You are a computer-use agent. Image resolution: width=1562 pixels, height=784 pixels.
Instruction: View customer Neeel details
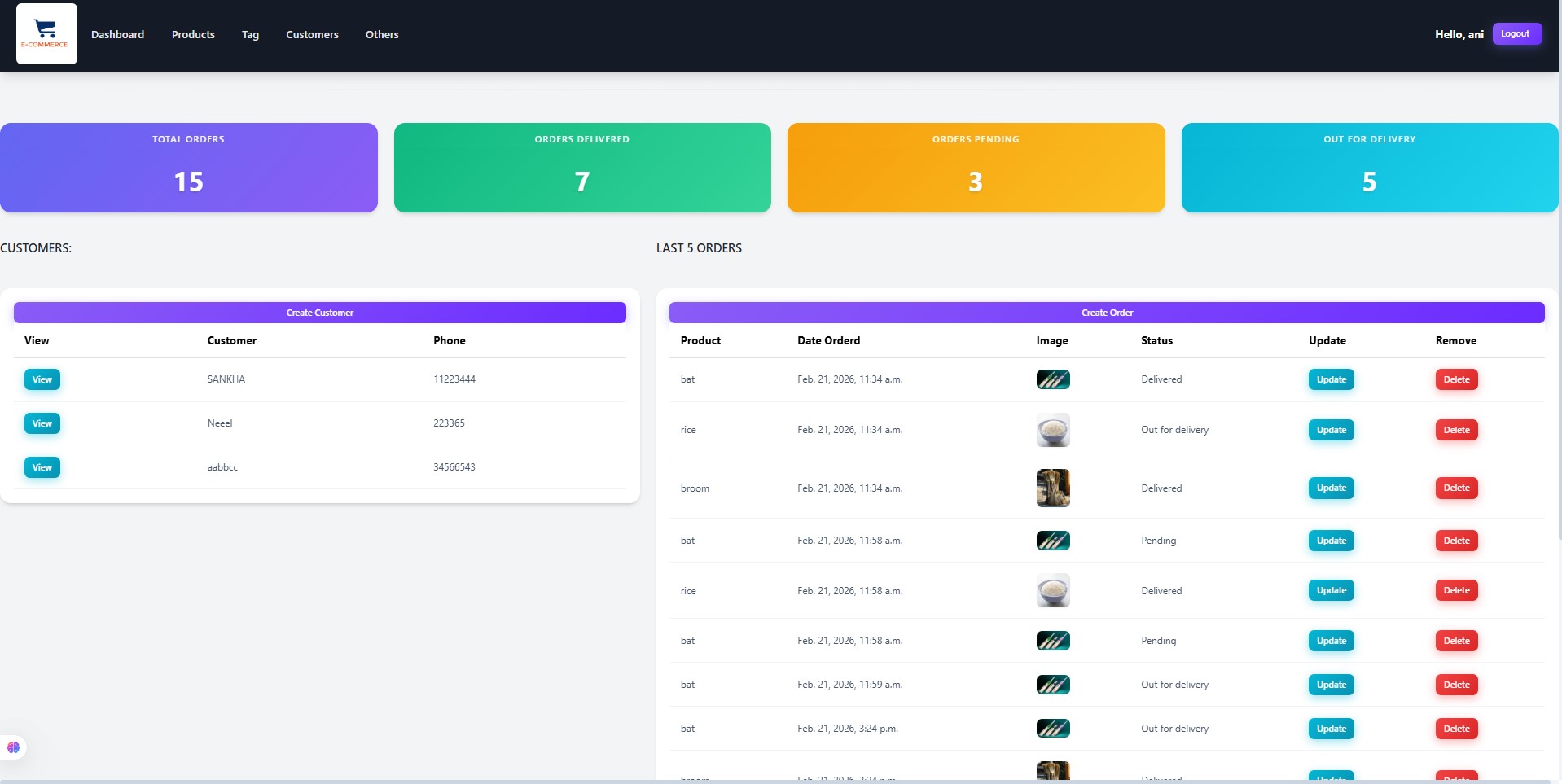point(42,423)
